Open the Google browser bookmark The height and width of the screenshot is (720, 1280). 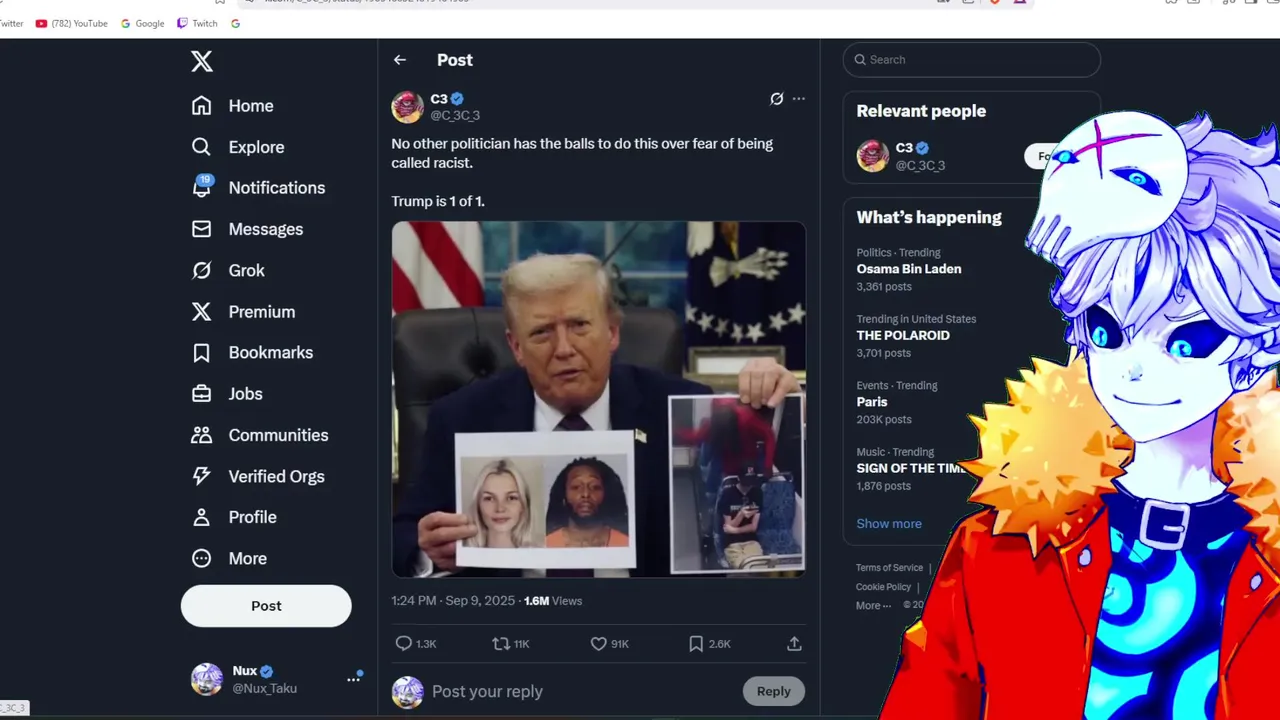pyautogui.click(x=143, y=23)
